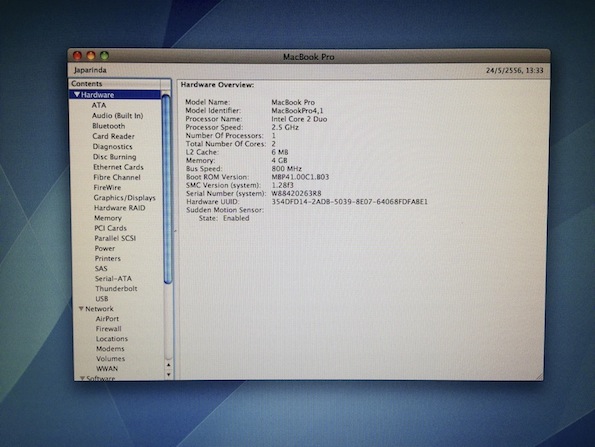Select Card Reader entry

coord(113,136)
